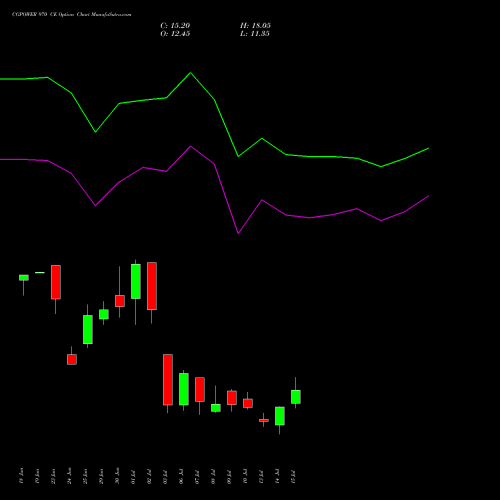Click the 19 Jun date label

pyautogui.click(x=38, y=476)
